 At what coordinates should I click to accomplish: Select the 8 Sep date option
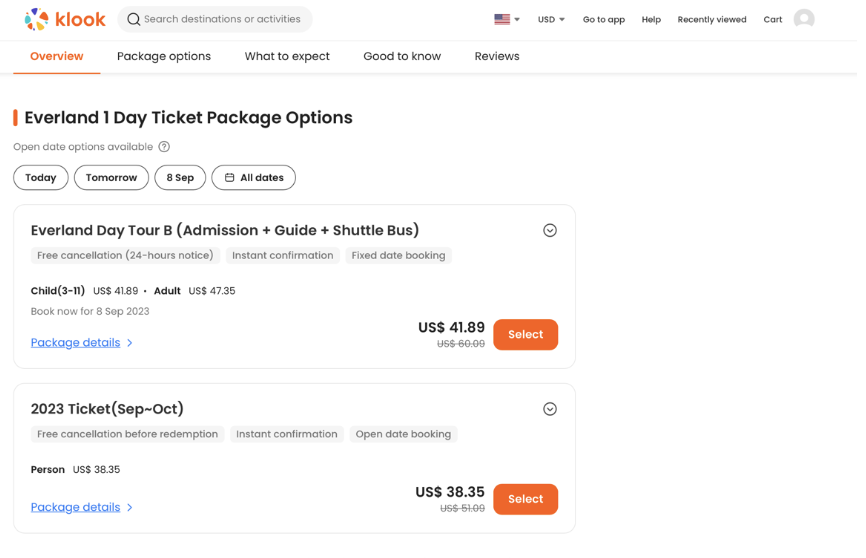[x=180, y=178]
